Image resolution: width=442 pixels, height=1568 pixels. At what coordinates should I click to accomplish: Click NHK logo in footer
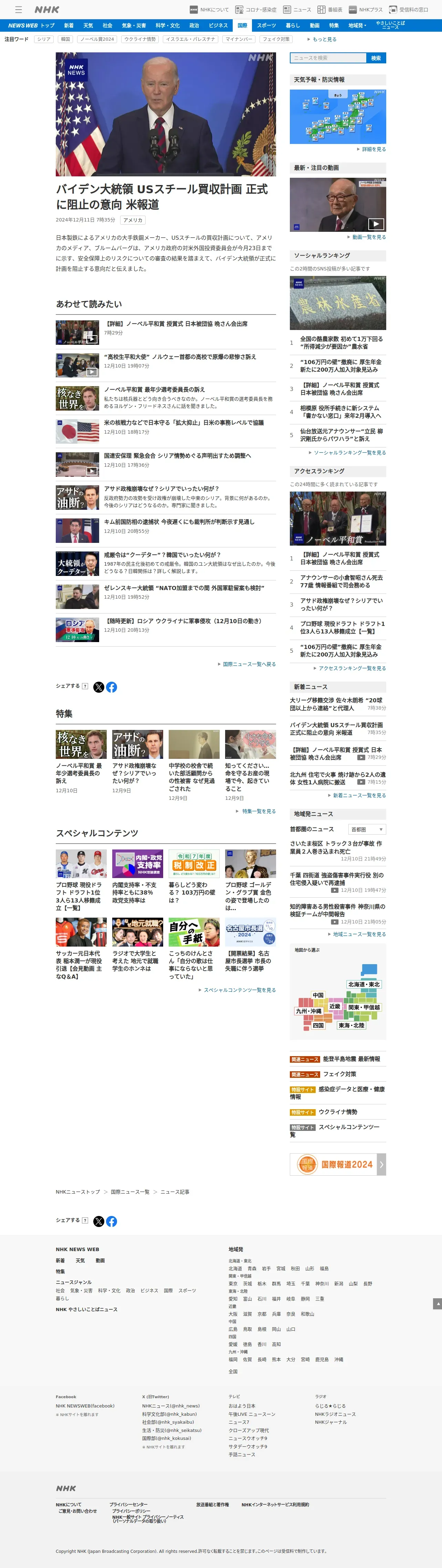point(66,1488)
